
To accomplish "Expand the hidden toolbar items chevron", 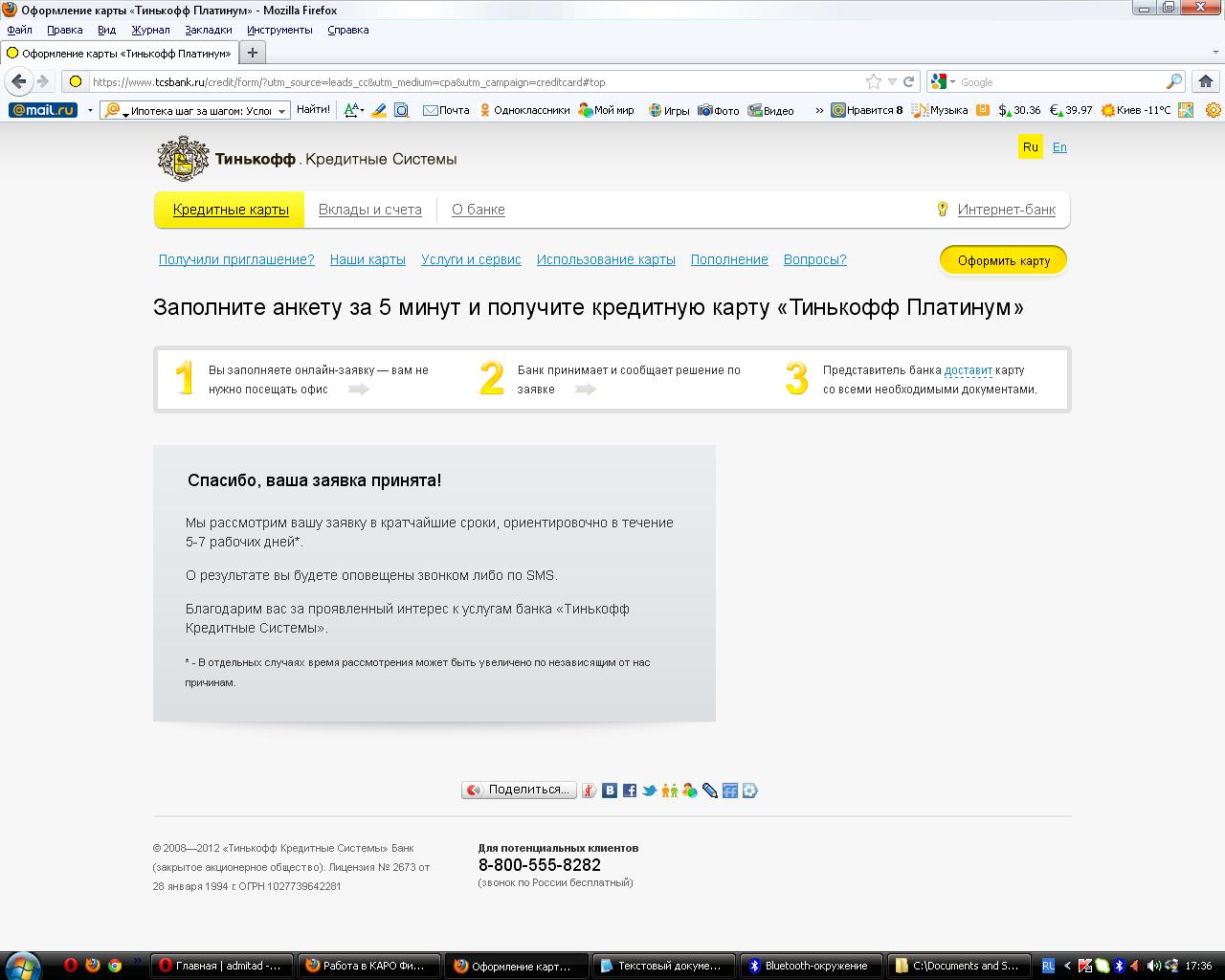I will [819, 110].
